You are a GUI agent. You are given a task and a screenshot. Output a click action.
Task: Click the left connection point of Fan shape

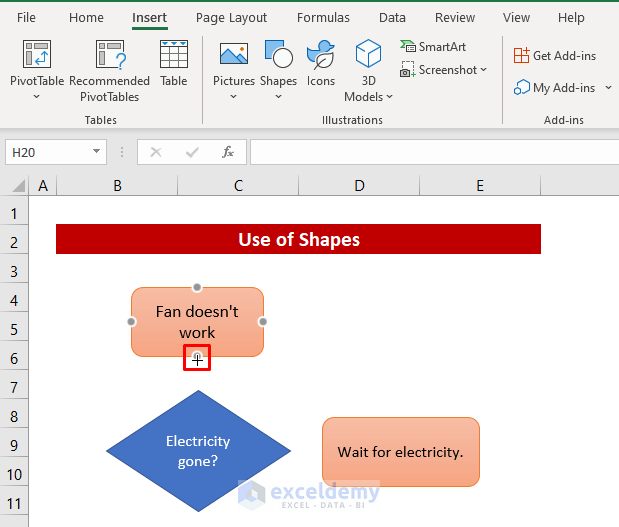click(131, 322)
